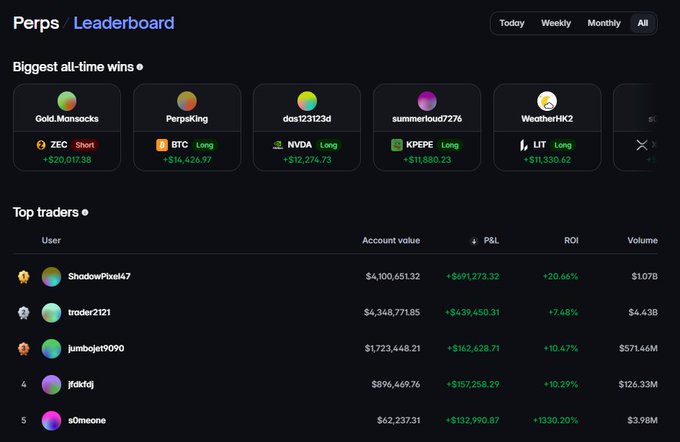Click ROI value +1330.20%
This screenshot has height=442, width=680.
tap(556, 420)
